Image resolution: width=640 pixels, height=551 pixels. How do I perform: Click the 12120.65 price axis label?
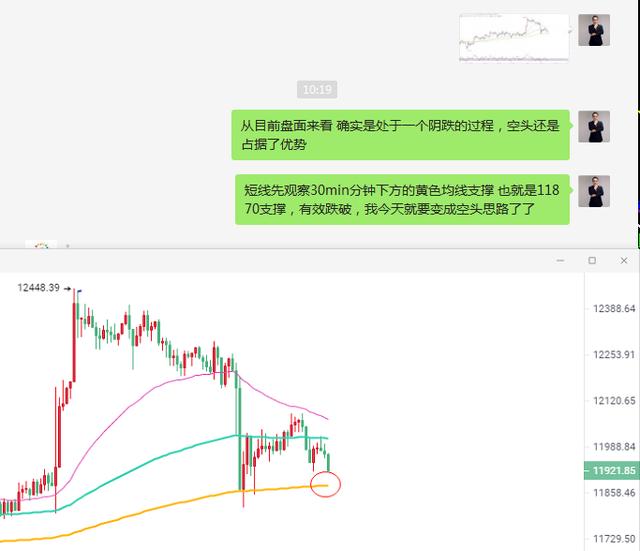614,401
